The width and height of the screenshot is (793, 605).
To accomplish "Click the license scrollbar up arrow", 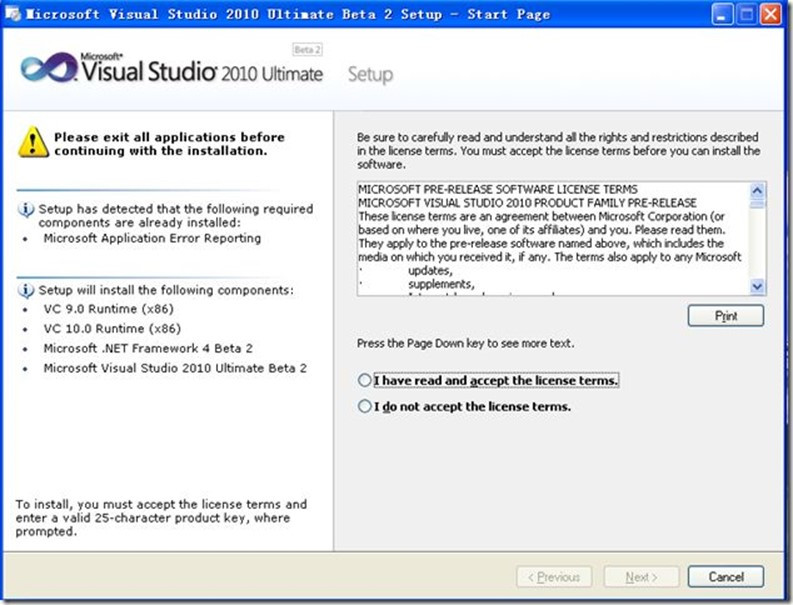I will click(757, 191).
